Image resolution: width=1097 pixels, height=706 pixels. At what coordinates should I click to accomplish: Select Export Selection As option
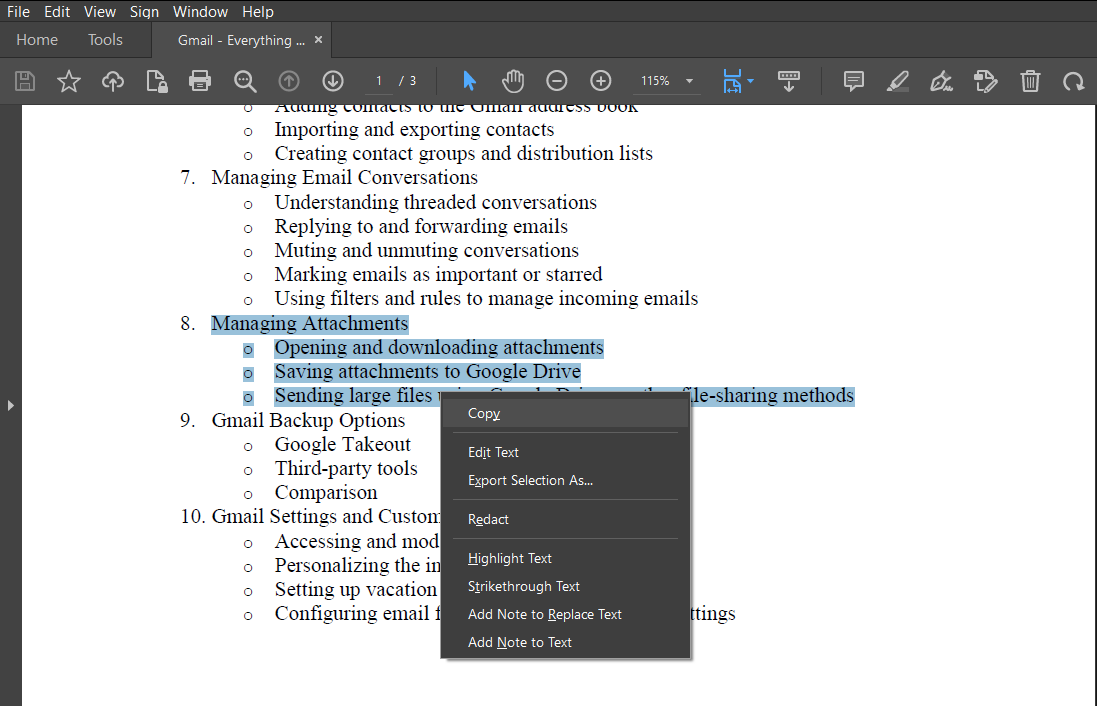pyautogui.click(x=565, y=481)
